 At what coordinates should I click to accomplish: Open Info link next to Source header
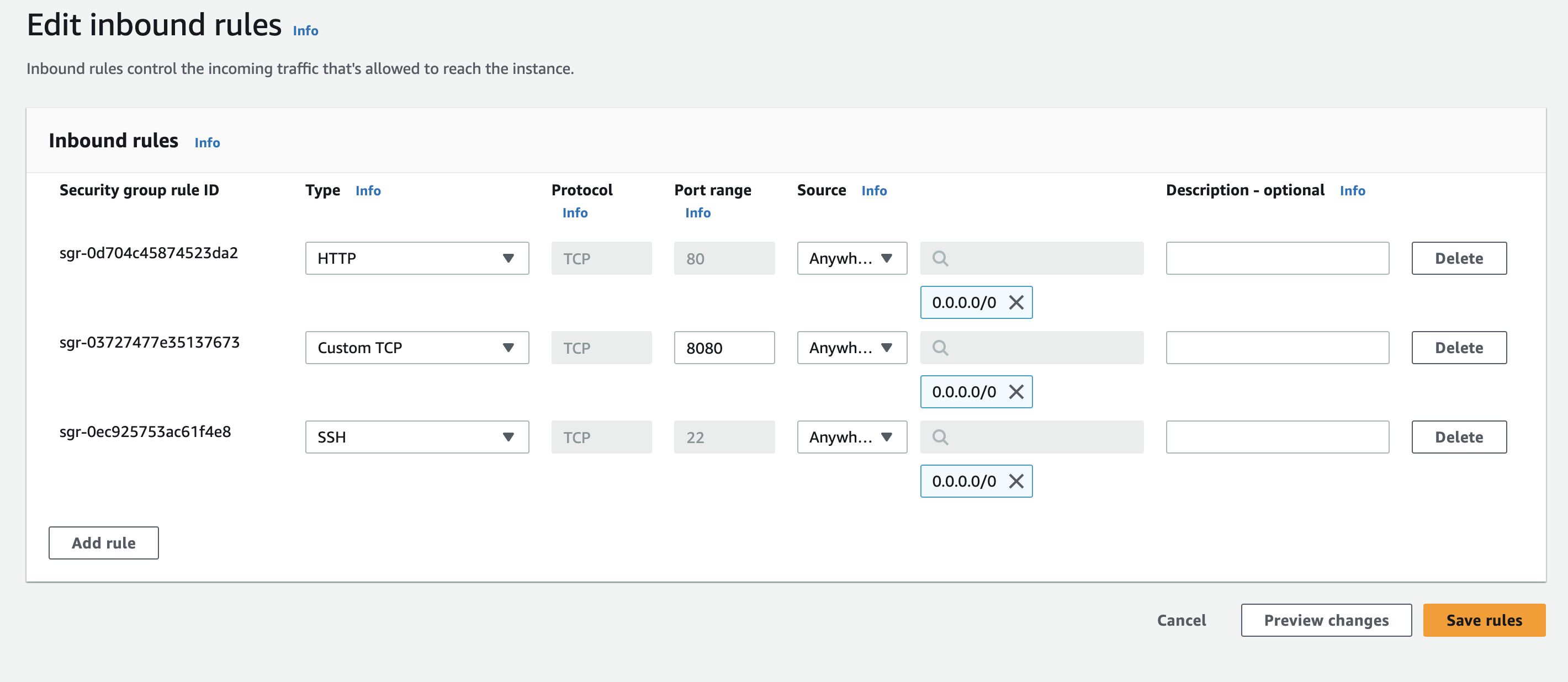click(x=873, y=190)
